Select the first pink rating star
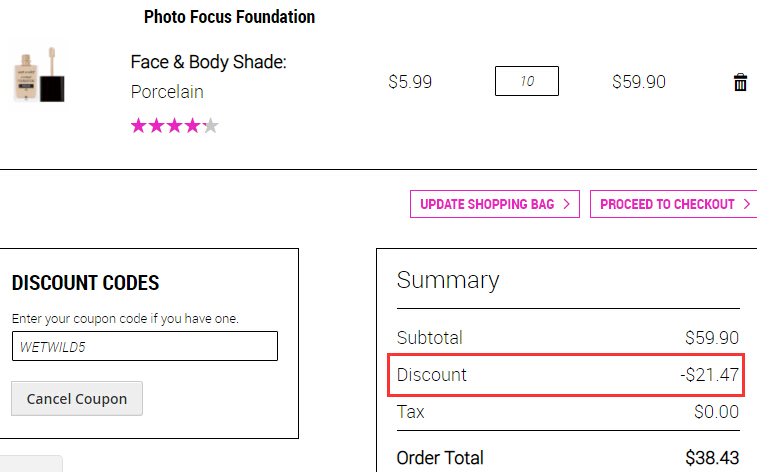Viewport: 757px width, 472px height. tap(139, 126)
